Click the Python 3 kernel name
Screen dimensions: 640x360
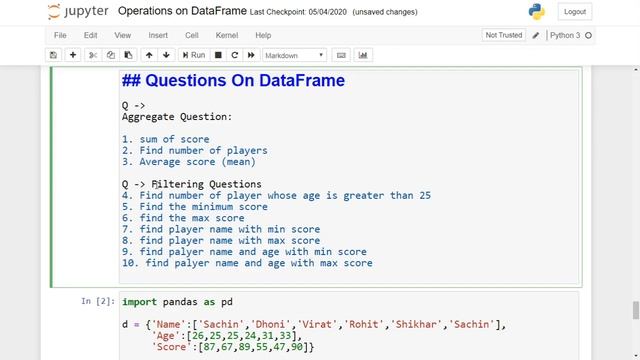click(x=565, y=36)
